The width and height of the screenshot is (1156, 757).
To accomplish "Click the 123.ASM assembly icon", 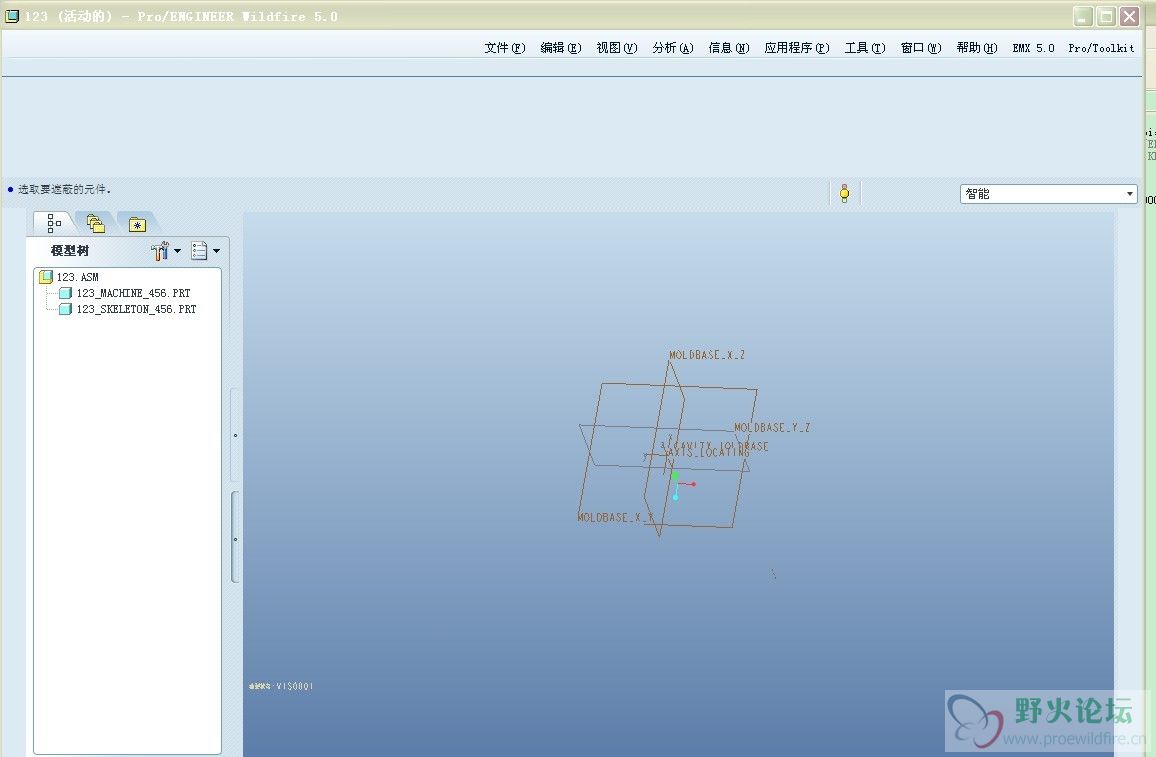I will coord(46,277).
